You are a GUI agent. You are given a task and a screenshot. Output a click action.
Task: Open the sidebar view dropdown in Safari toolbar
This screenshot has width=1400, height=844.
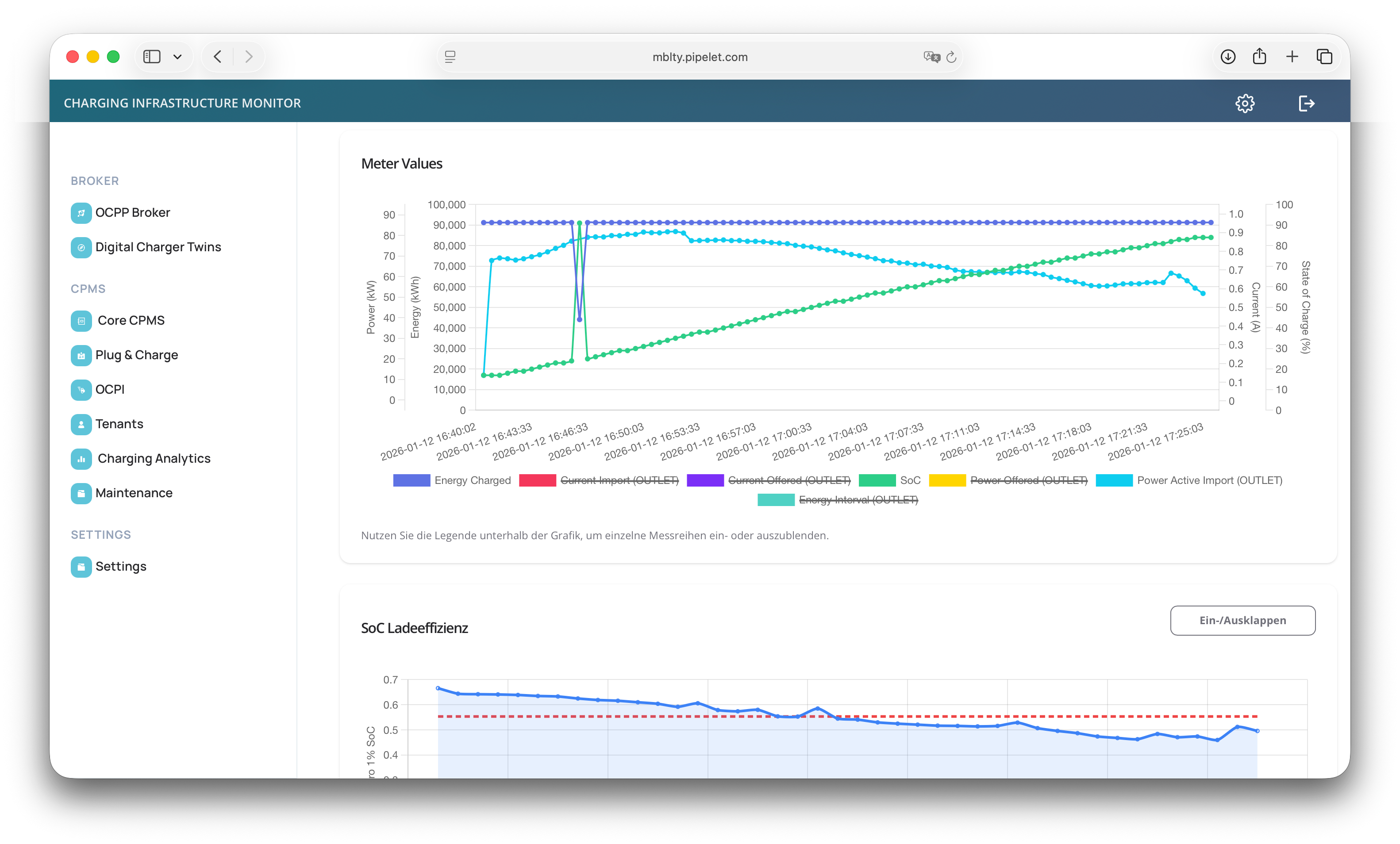click(x=178, y=56)
